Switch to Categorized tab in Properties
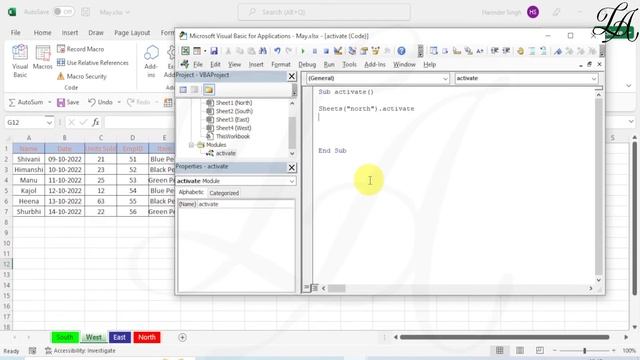 224,193
